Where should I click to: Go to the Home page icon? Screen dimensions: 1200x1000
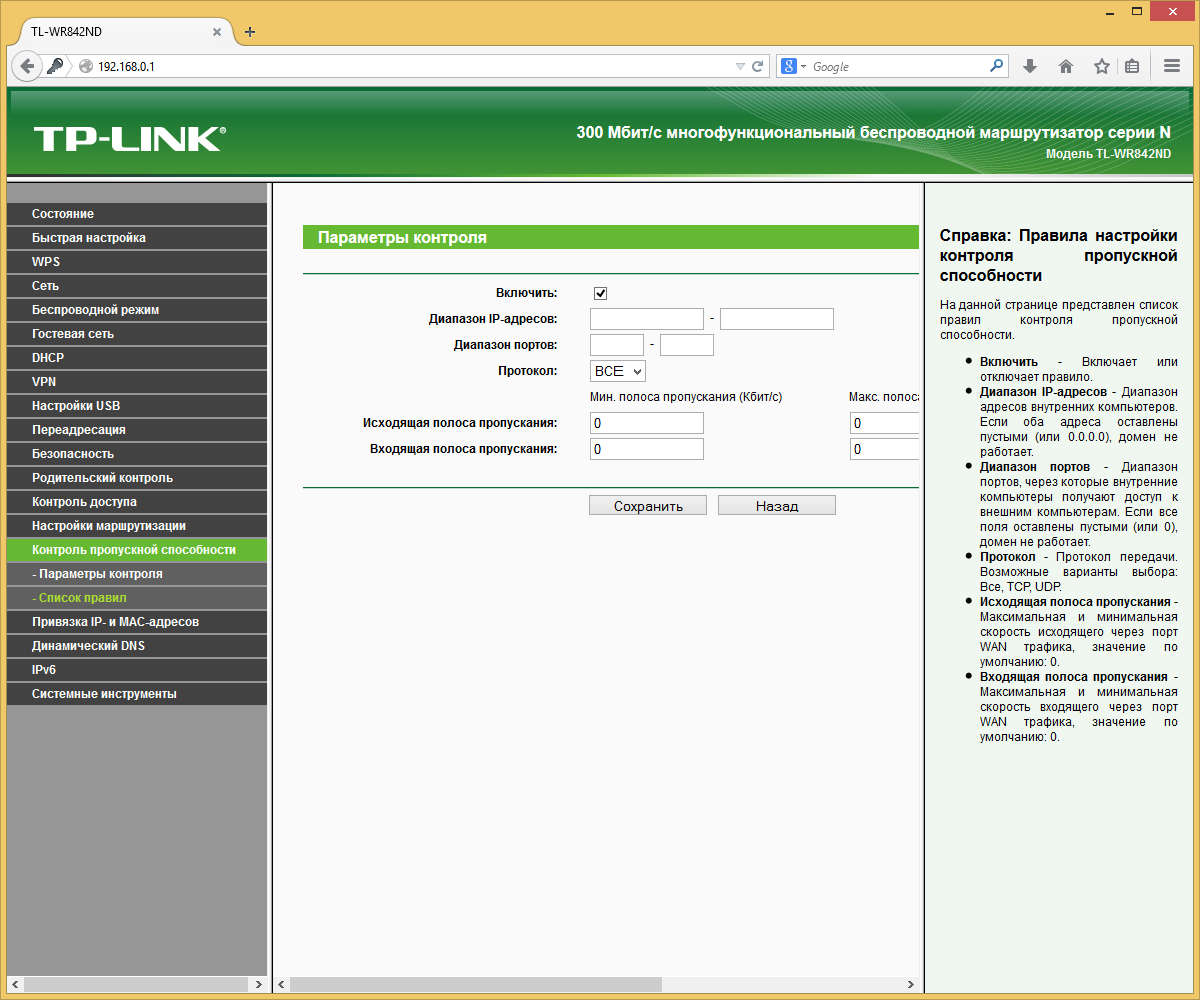click(x=1066, y=66)
